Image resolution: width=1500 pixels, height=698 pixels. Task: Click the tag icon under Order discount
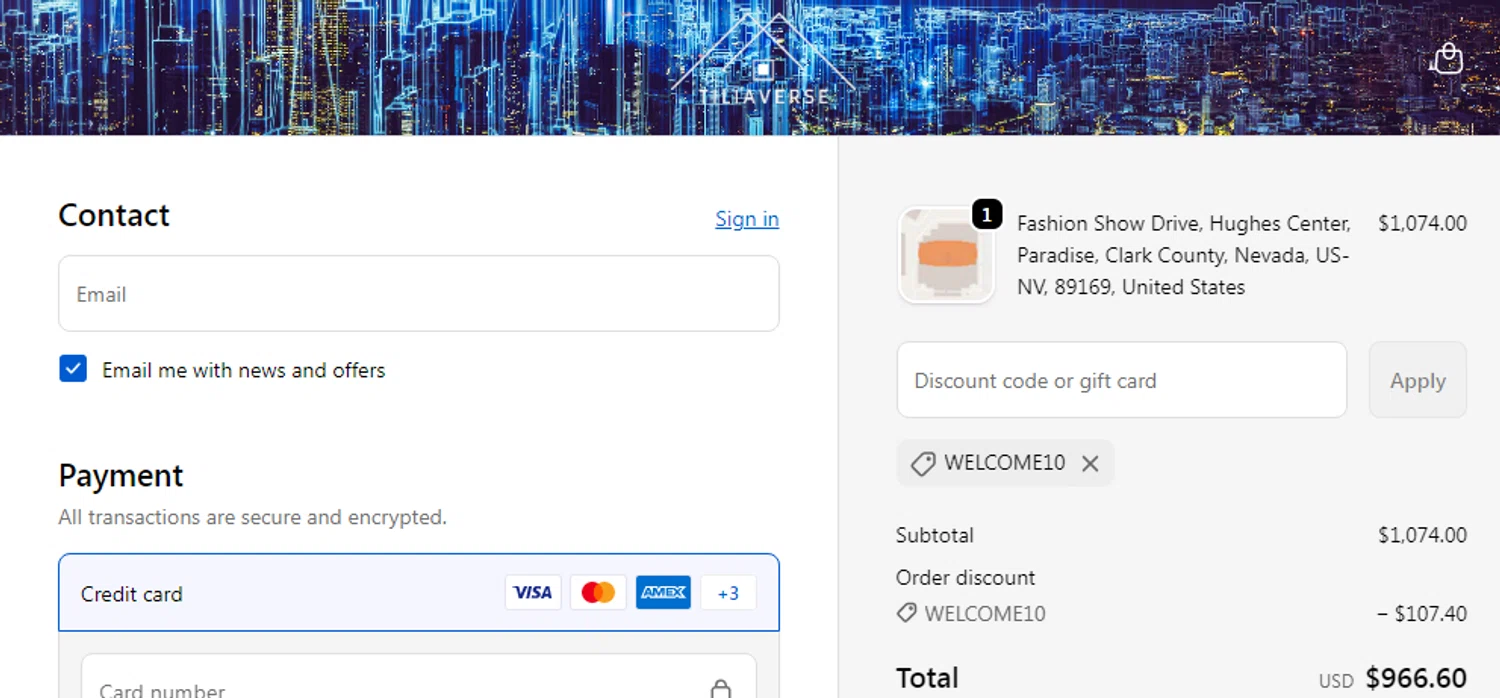pos(906,613)
